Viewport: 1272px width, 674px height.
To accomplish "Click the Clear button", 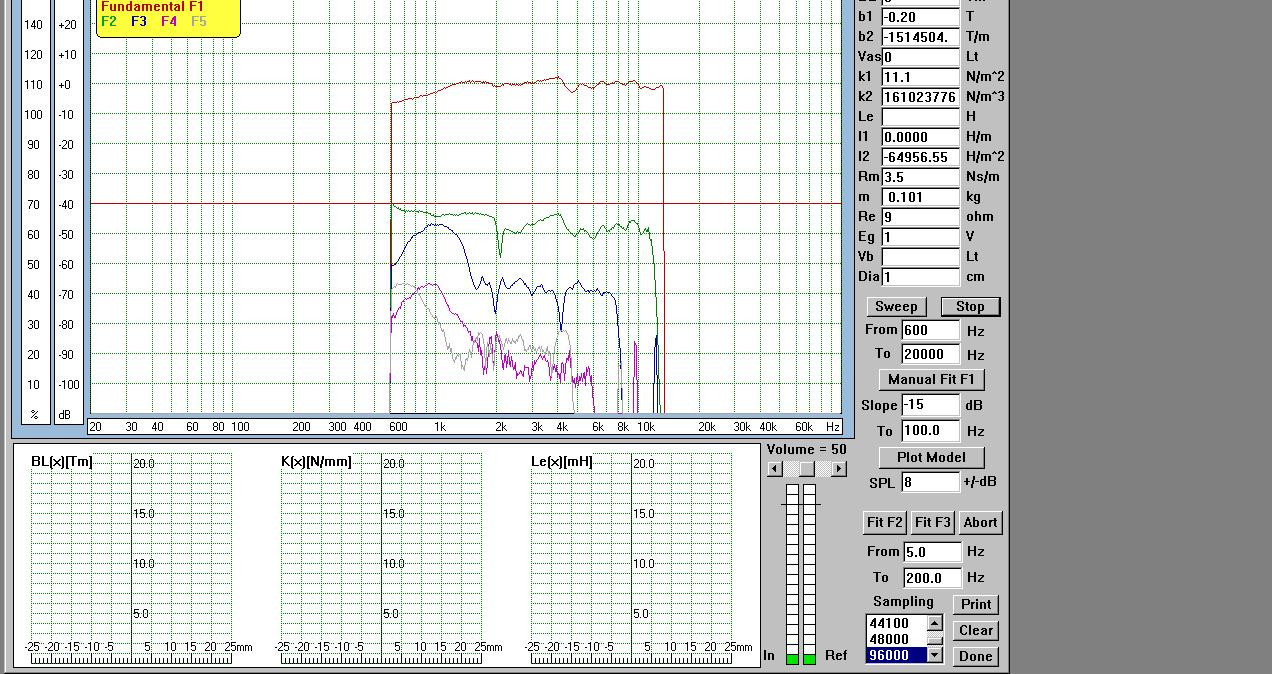I will (x=976, y=630).
